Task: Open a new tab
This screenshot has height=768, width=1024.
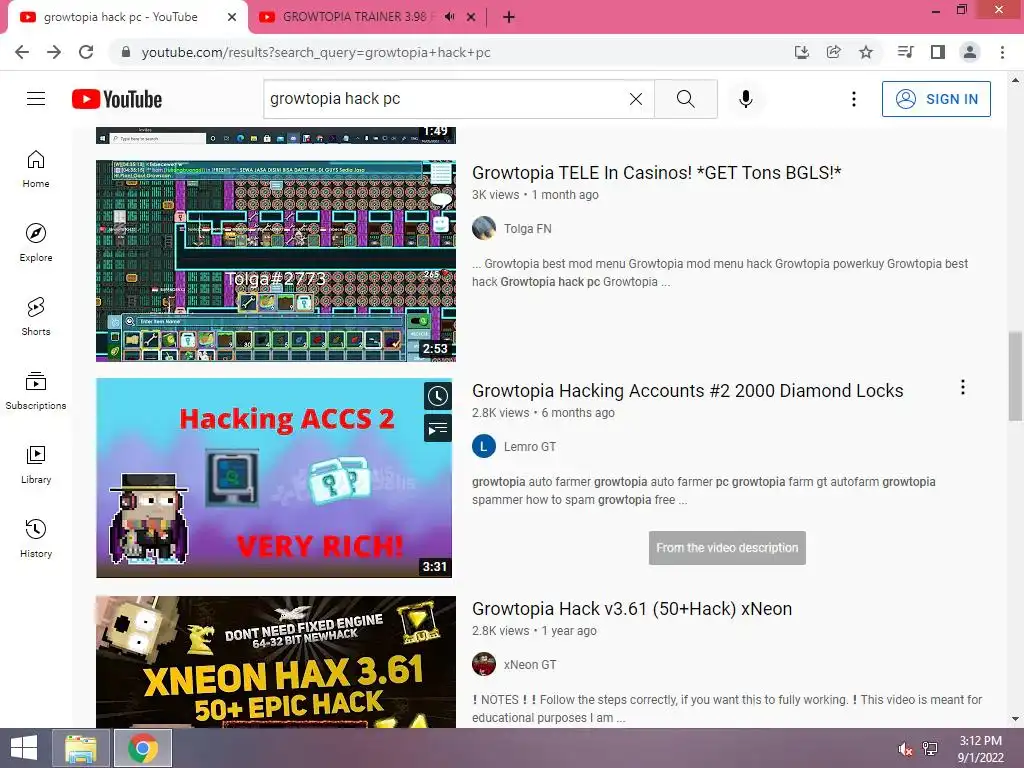Action: point(509,17)
